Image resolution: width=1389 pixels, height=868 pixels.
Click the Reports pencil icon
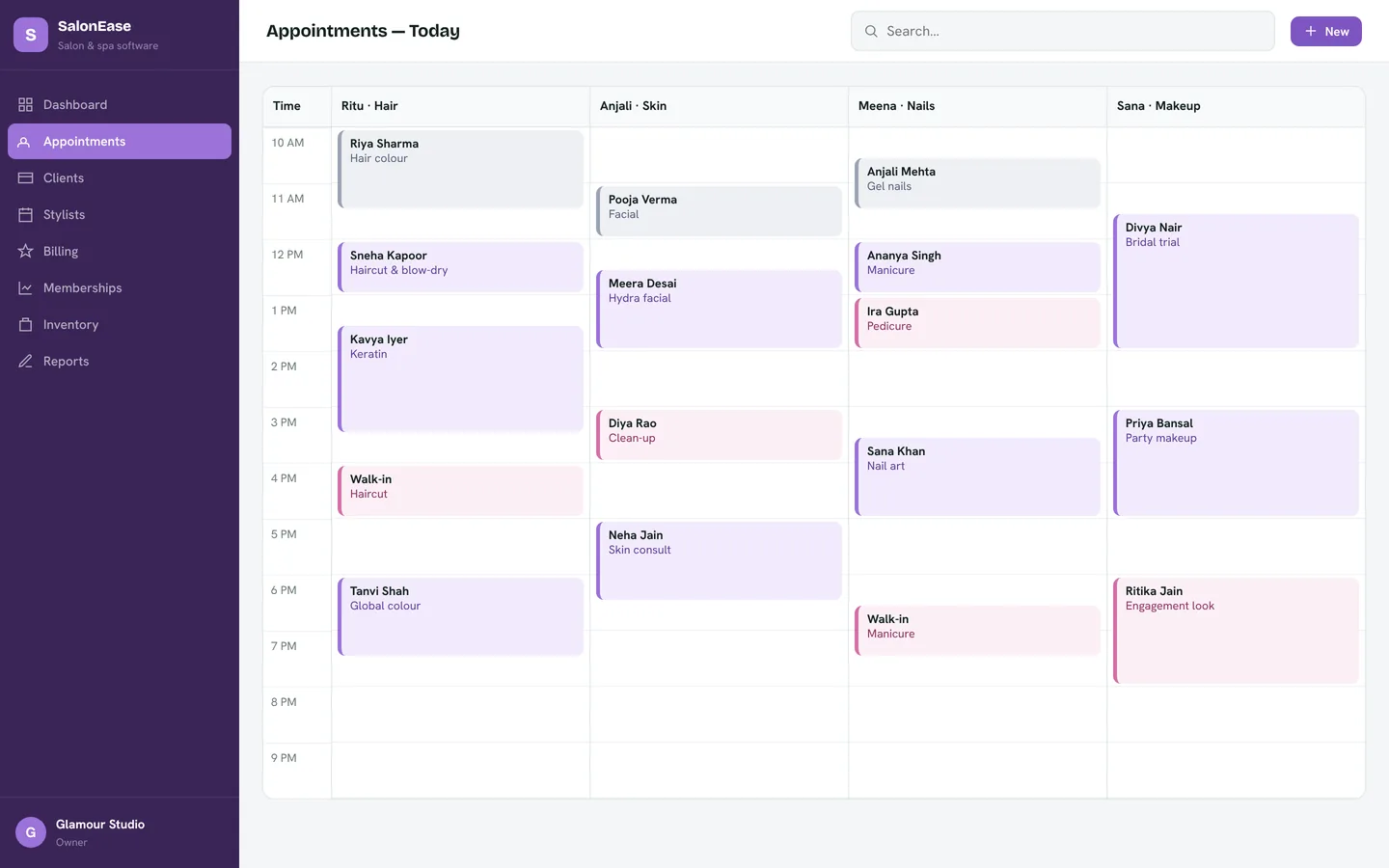coord(25,362)
